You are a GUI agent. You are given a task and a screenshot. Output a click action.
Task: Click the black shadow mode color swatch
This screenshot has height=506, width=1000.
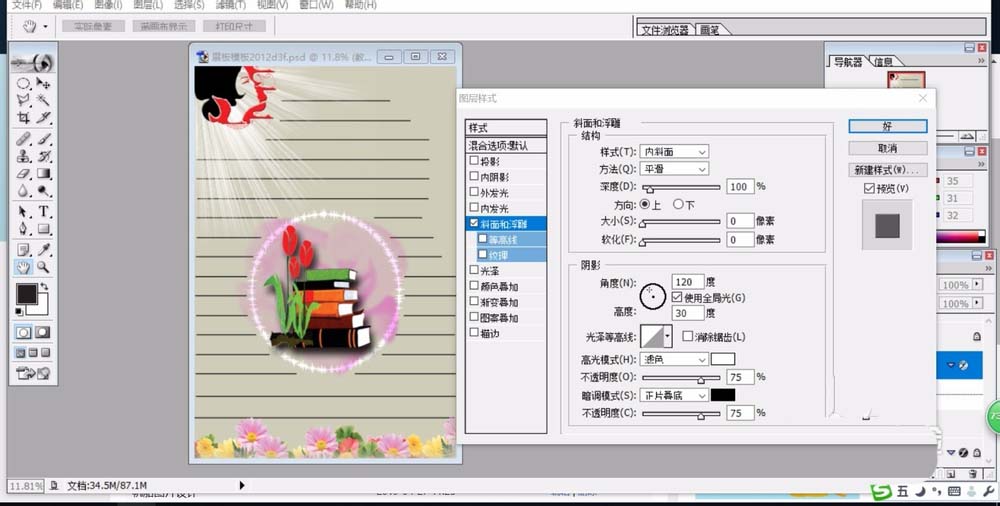723,395
